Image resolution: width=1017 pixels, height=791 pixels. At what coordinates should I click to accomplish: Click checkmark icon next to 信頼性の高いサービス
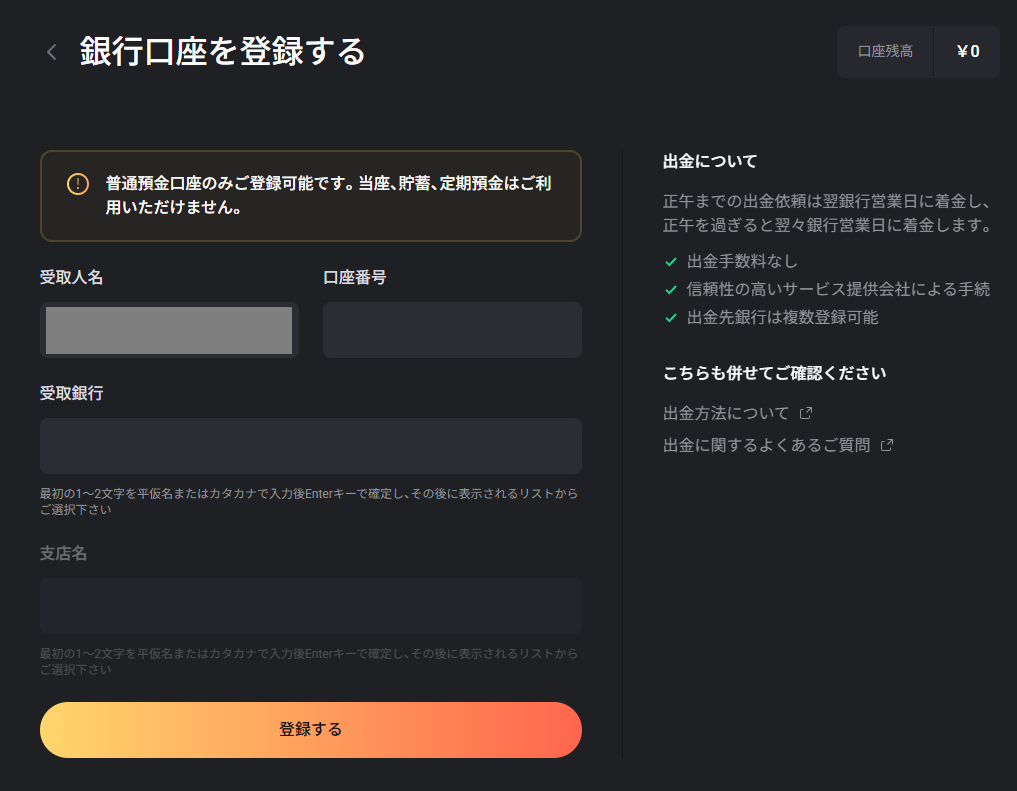(671, 290)
